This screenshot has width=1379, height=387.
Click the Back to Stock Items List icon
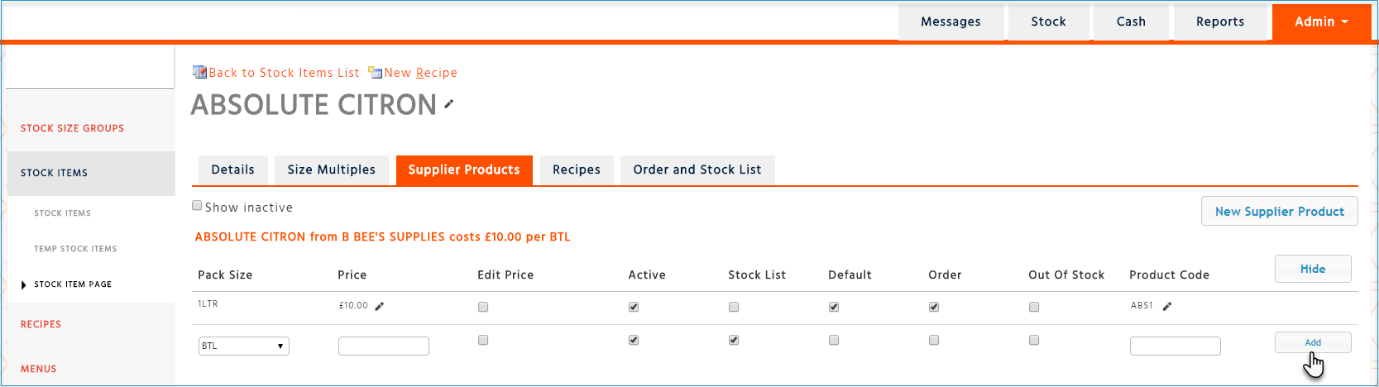click(199, 72)
